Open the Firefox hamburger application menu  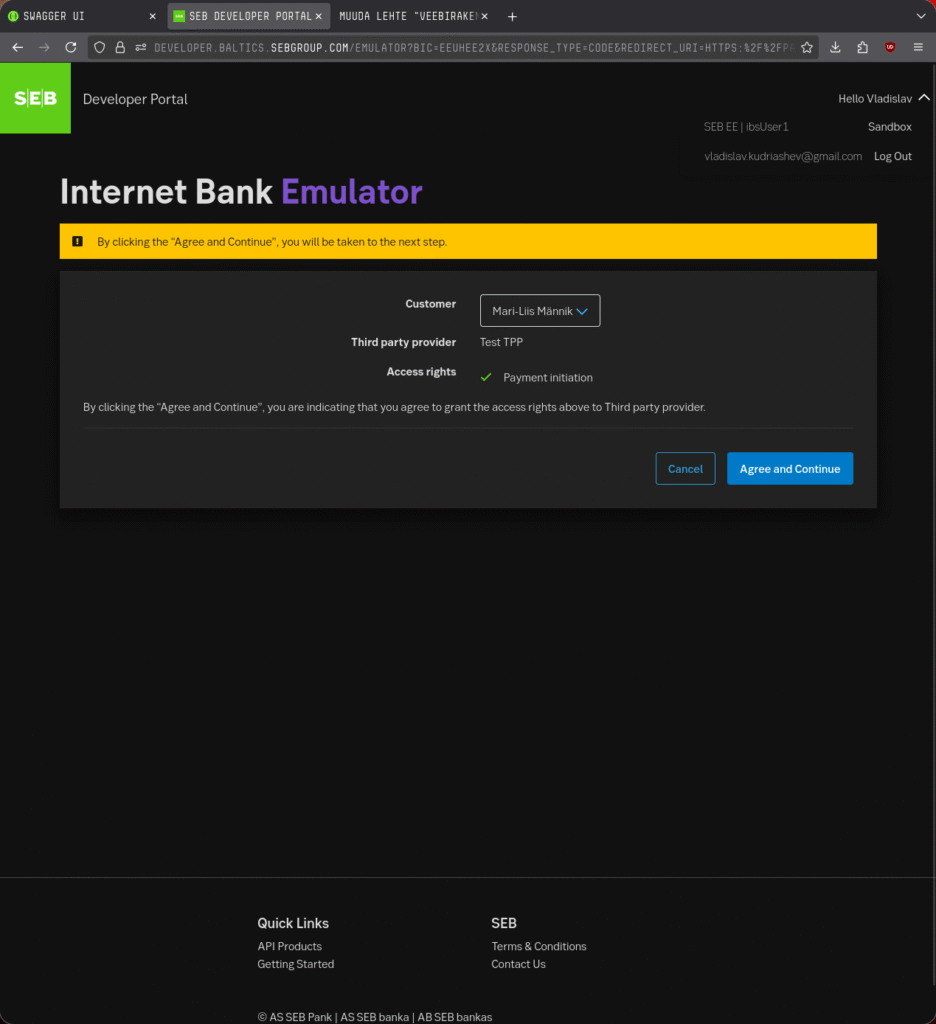click(918, 47)
